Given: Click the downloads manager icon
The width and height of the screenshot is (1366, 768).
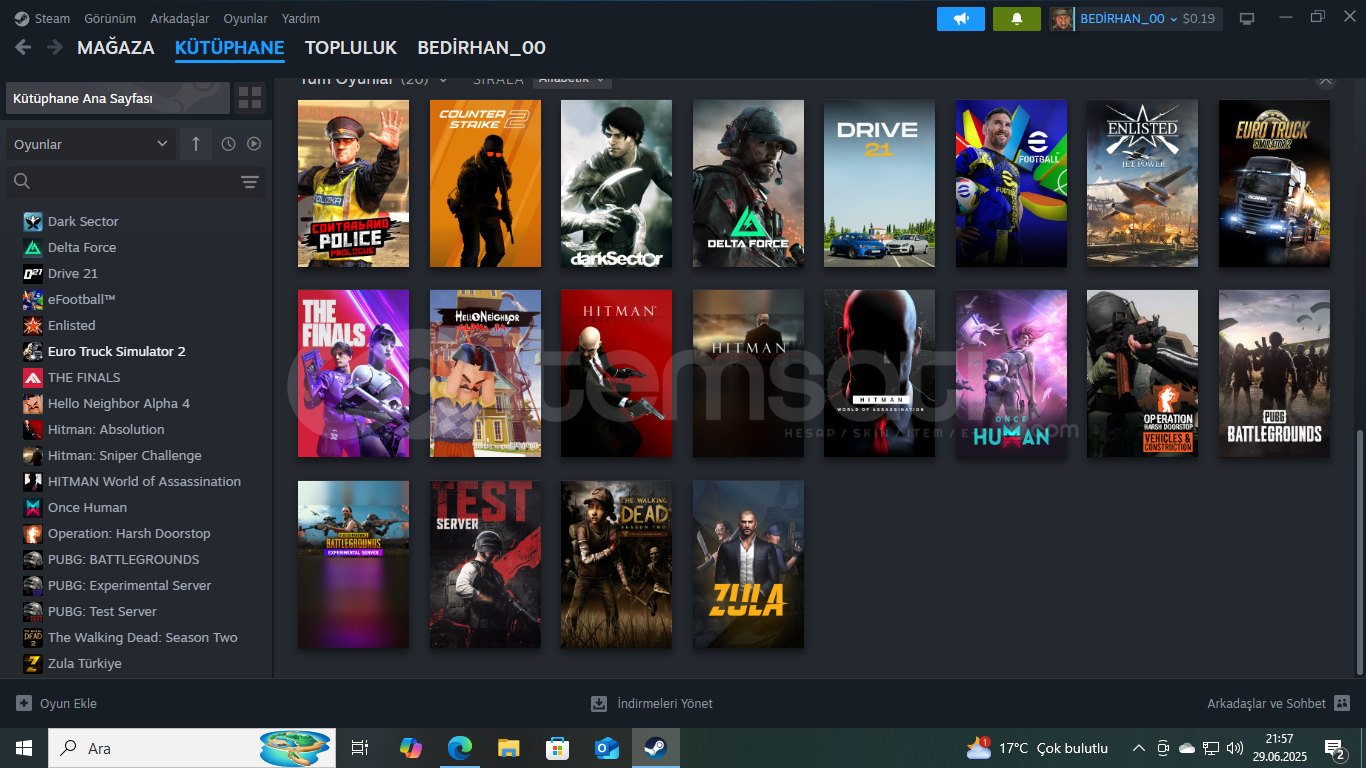Looking at the screenshot, I should click(x=599, y=703).
